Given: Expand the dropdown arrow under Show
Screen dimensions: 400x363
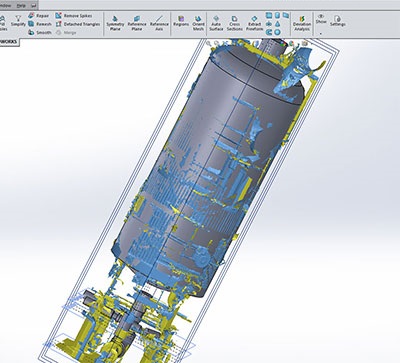Looking at the screenshot, I should click(321, 33).
